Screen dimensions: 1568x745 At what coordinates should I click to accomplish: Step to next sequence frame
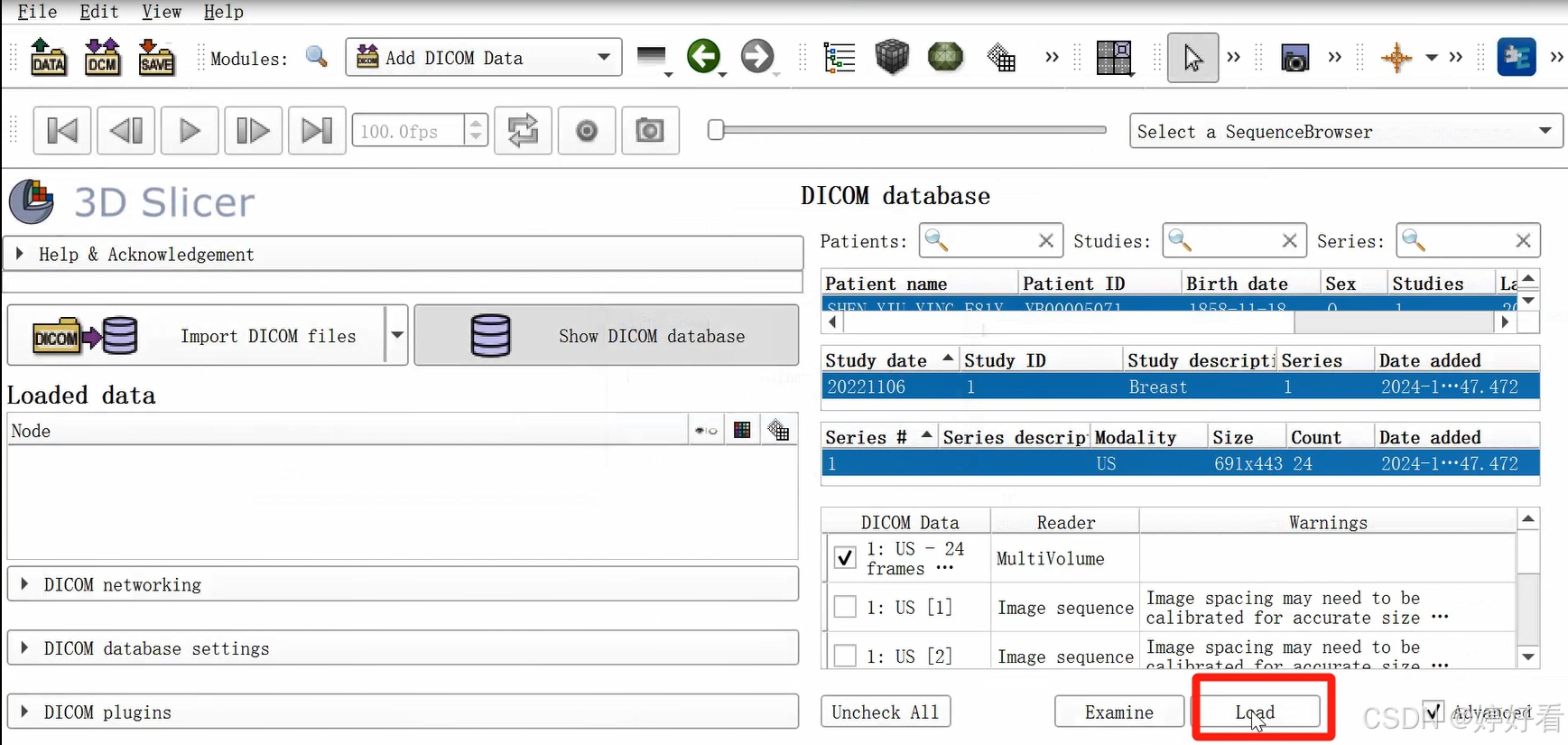coord(253,131)
